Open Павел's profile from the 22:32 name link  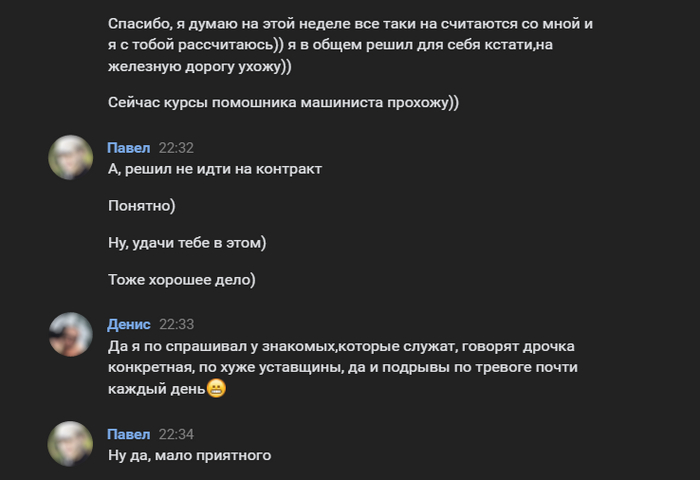128,147
